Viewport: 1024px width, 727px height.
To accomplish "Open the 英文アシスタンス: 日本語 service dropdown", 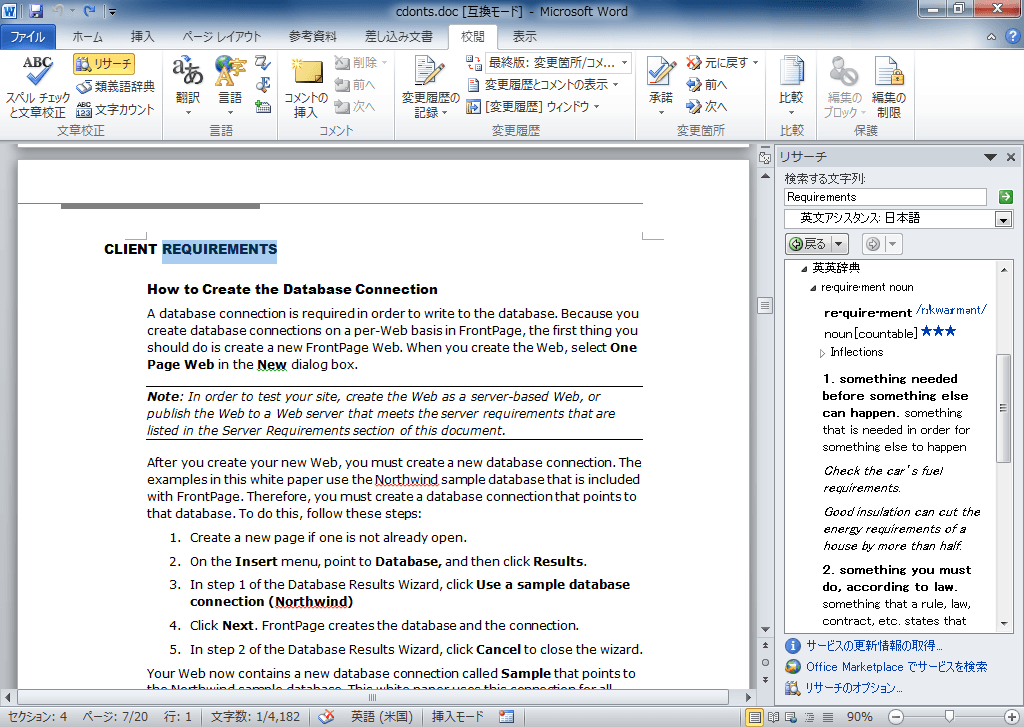I will (x=1004, y=219).
